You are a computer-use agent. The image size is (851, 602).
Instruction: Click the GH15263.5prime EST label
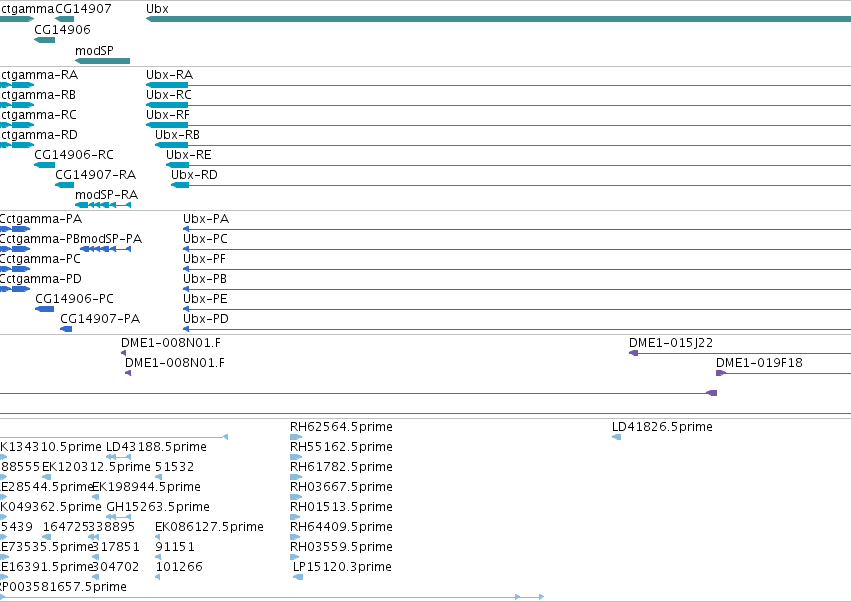(158, 507)
